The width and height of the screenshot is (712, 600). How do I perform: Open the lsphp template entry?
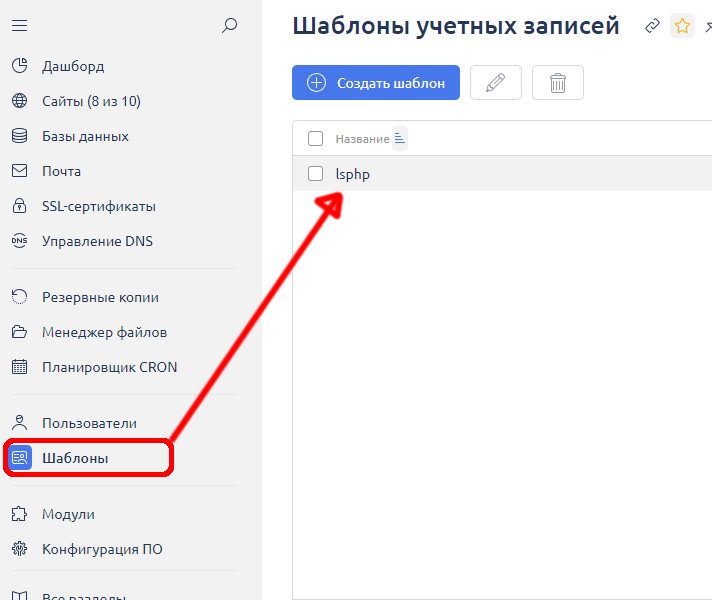(353, 174)
